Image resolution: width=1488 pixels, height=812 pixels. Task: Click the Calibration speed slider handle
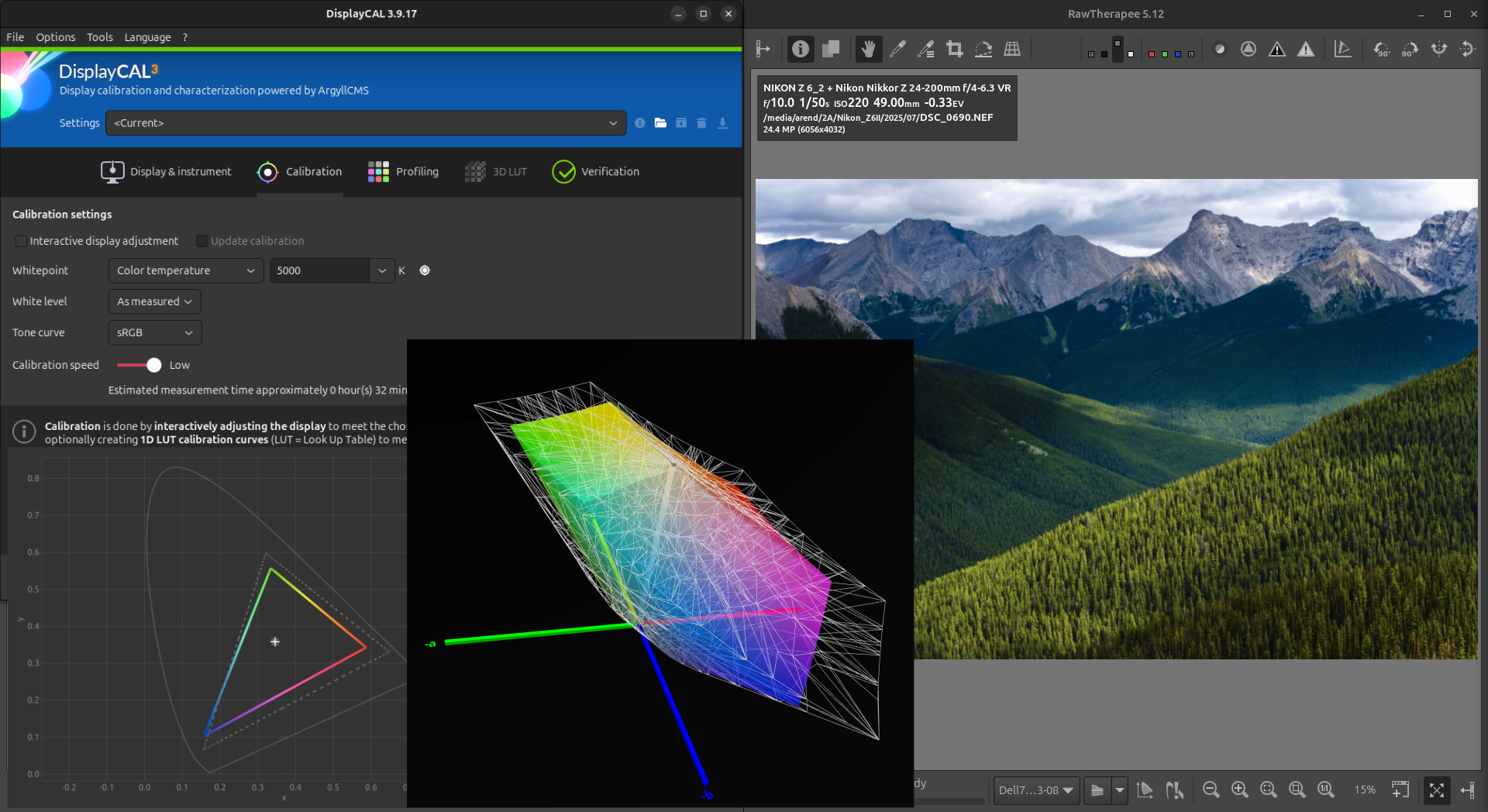point(154,365)
